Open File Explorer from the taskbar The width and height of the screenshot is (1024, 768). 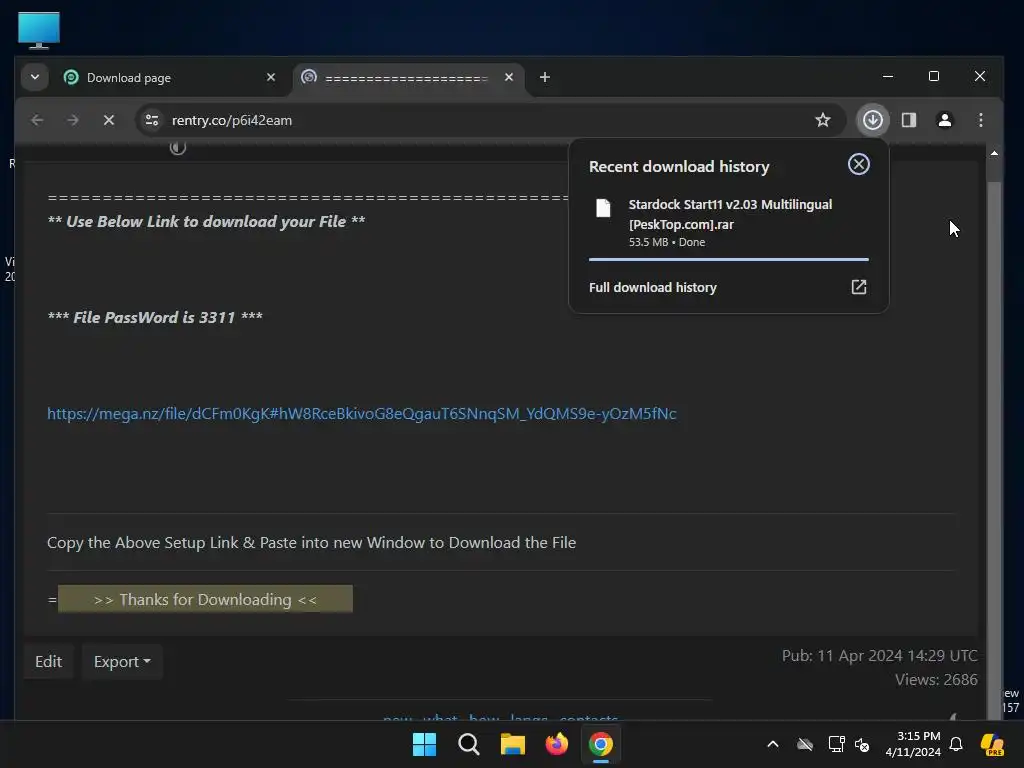point(513,744)
